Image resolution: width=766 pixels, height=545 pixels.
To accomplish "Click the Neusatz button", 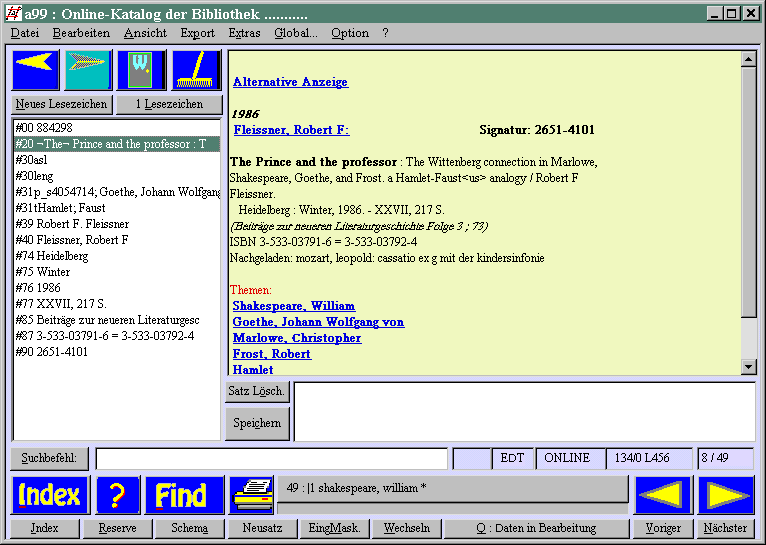I will point(262,528).
